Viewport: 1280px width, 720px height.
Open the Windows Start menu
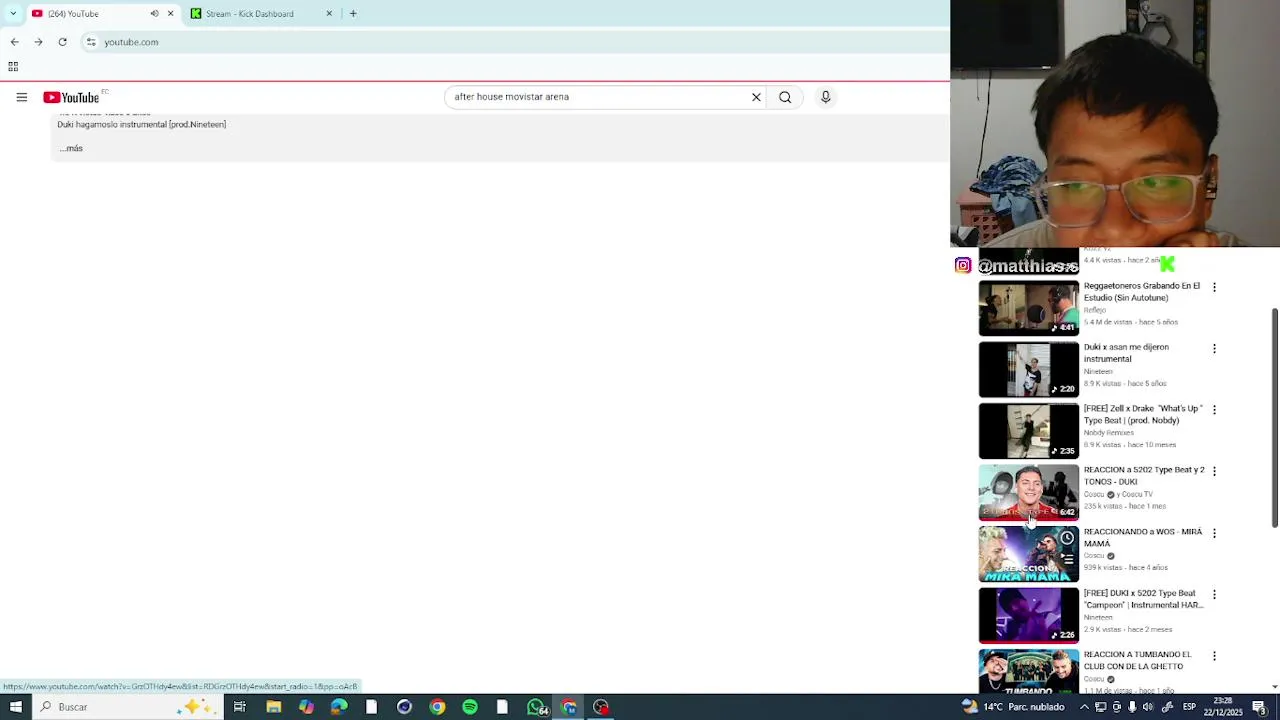[x=15, y=707]
